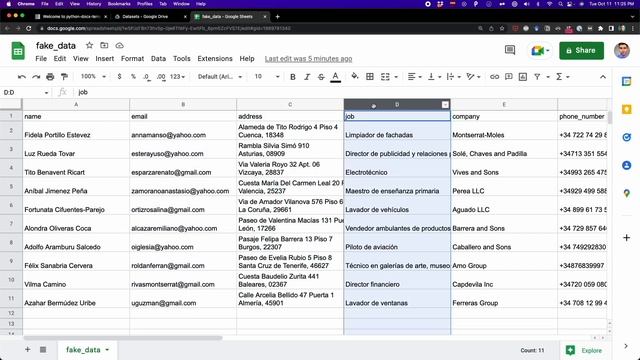The height and width of the screenshot is (360, 640).
Task: Open Google Calendar side panel icon
Action: point(627,81)
